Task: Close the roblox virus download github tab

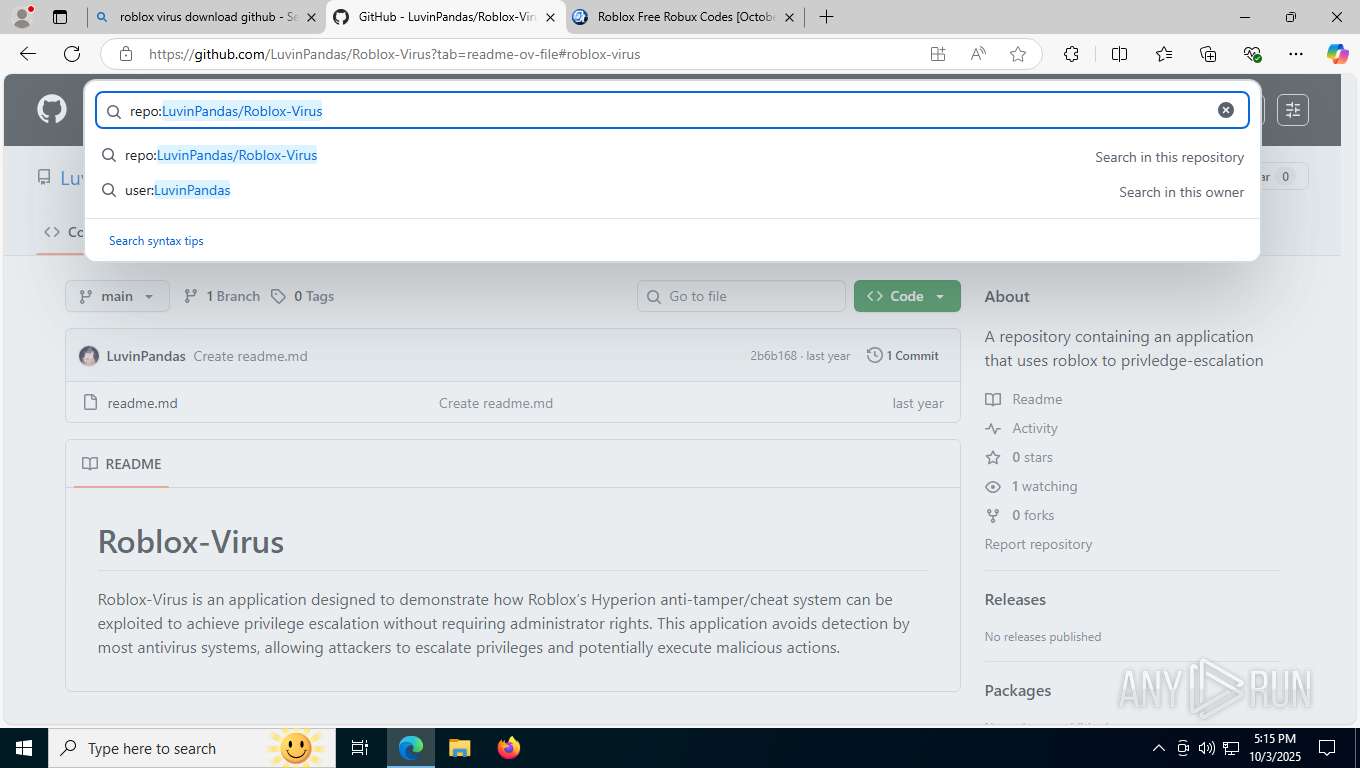Action: click(x=312, y=17)
